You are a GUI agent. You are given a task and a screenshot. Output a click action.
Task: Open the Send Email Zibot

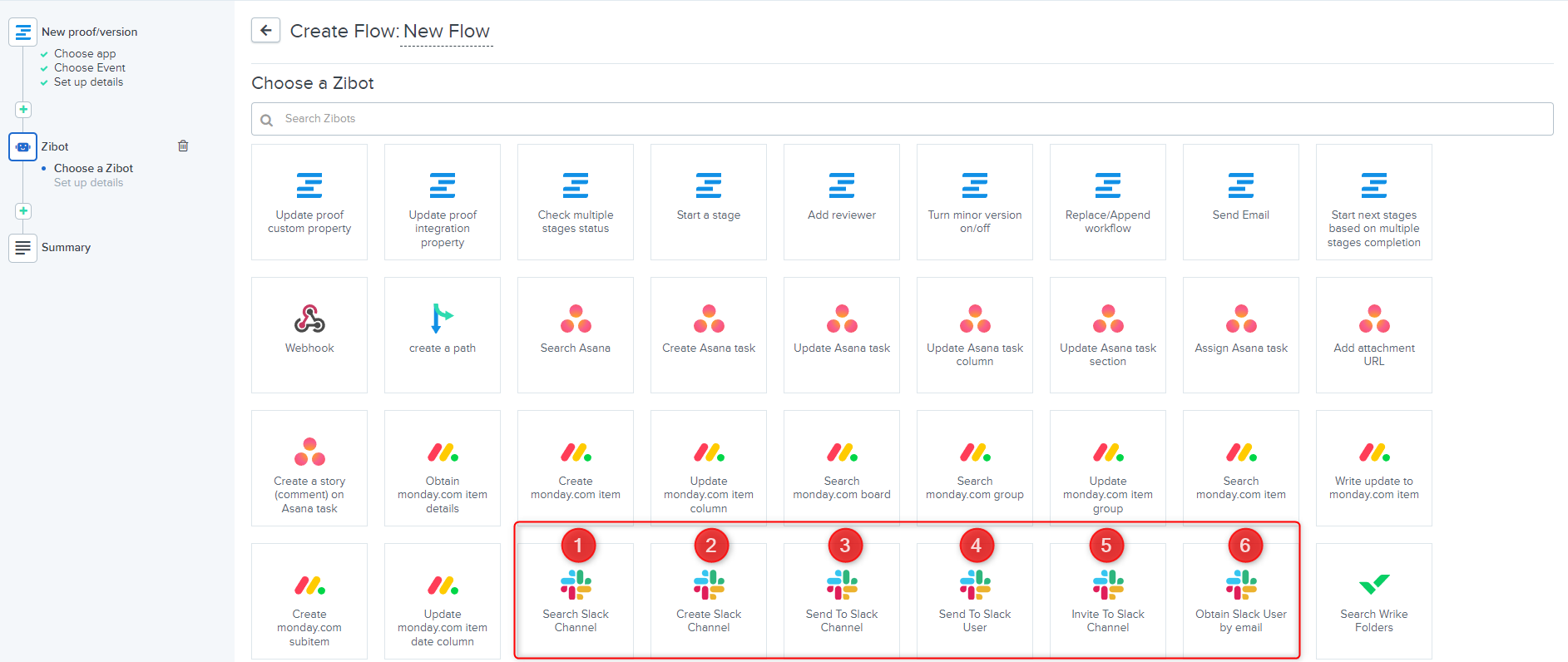[x=1240, y=201]
